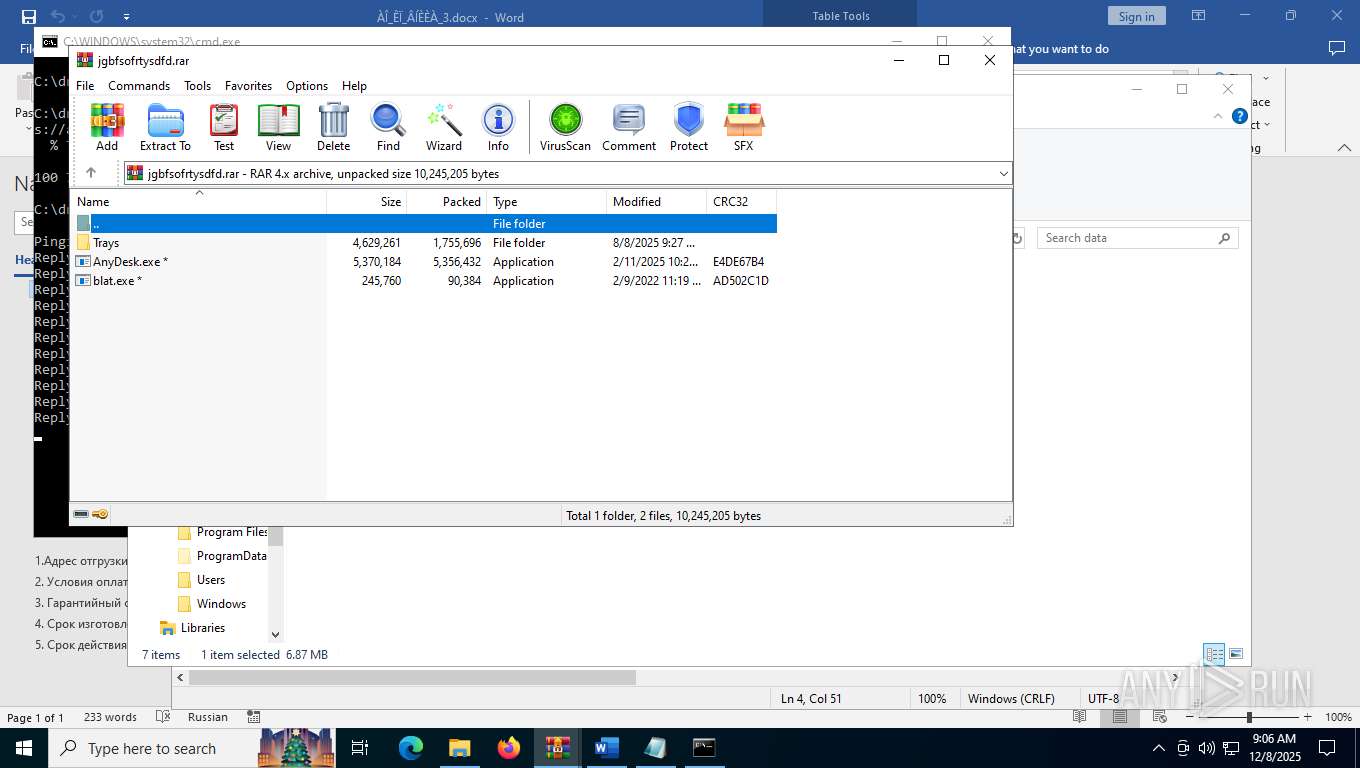Show hidden system tray icons
The image size is (1360, 768).
pos(1159,748)
